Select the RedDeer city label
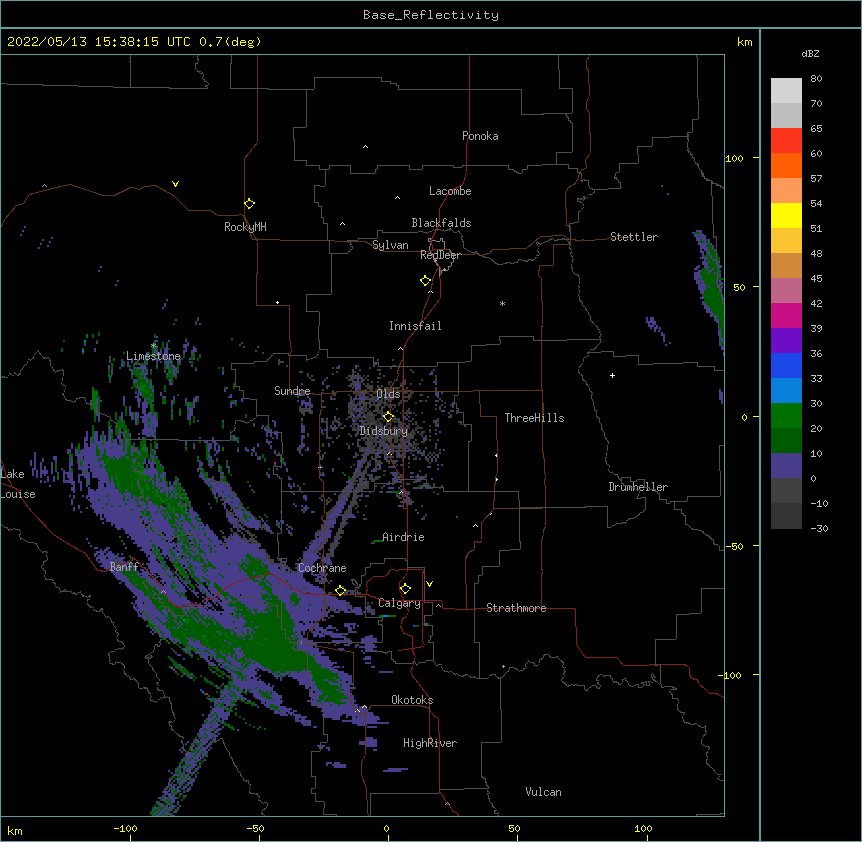862x842 pixels. point(440,255)
